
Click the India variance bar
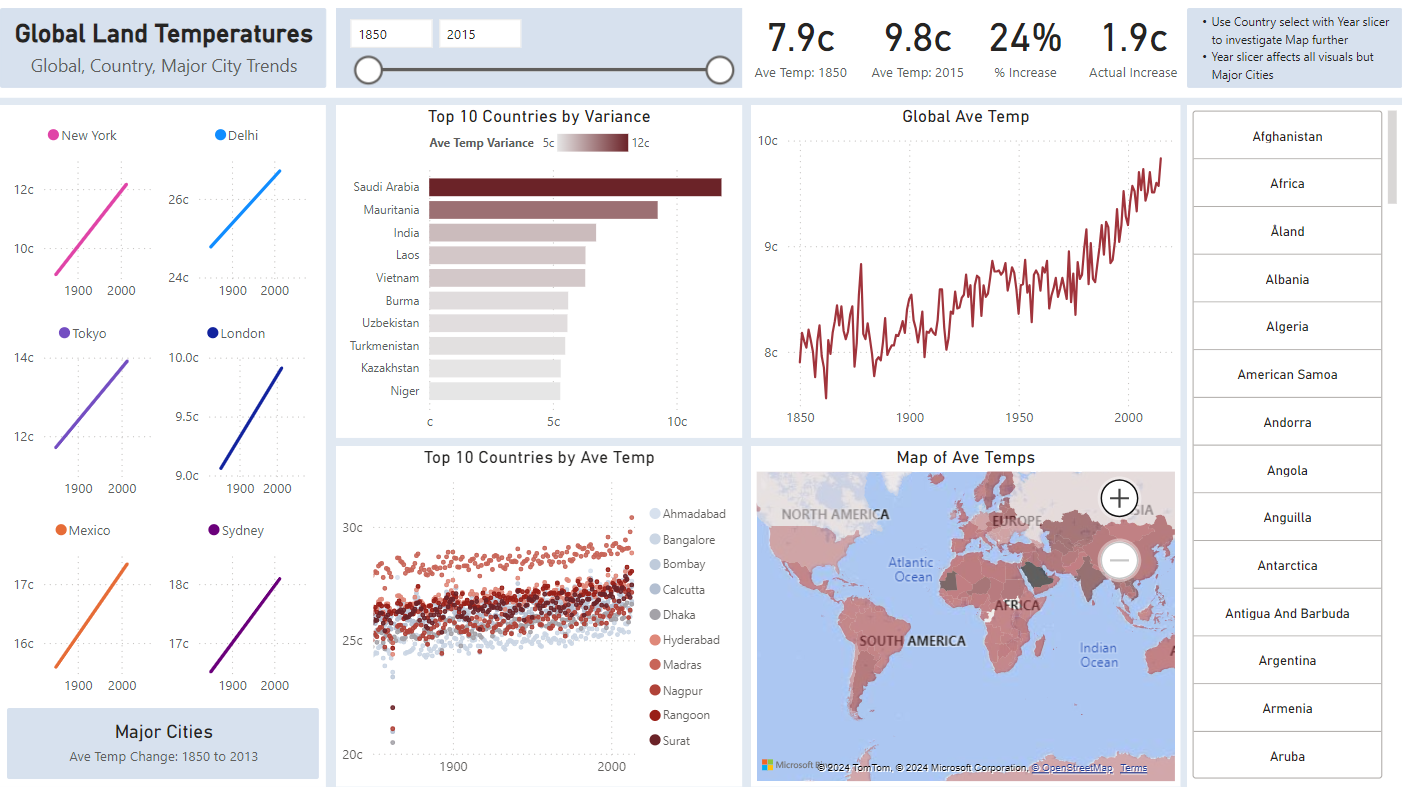(x=512, y=232)
